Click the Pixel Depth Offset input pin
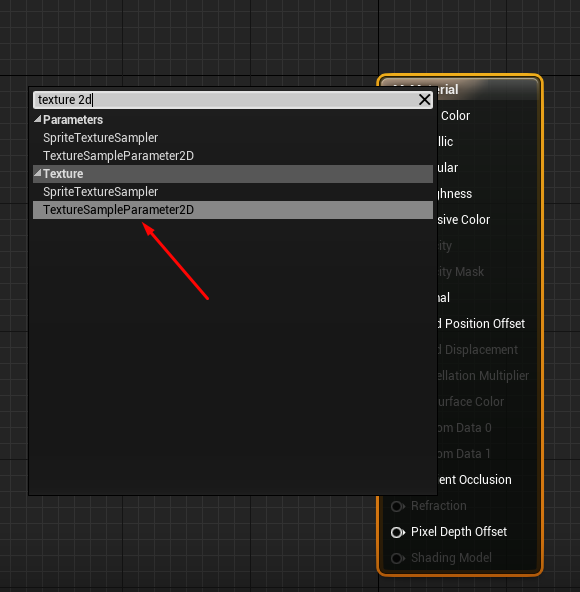 398,532
